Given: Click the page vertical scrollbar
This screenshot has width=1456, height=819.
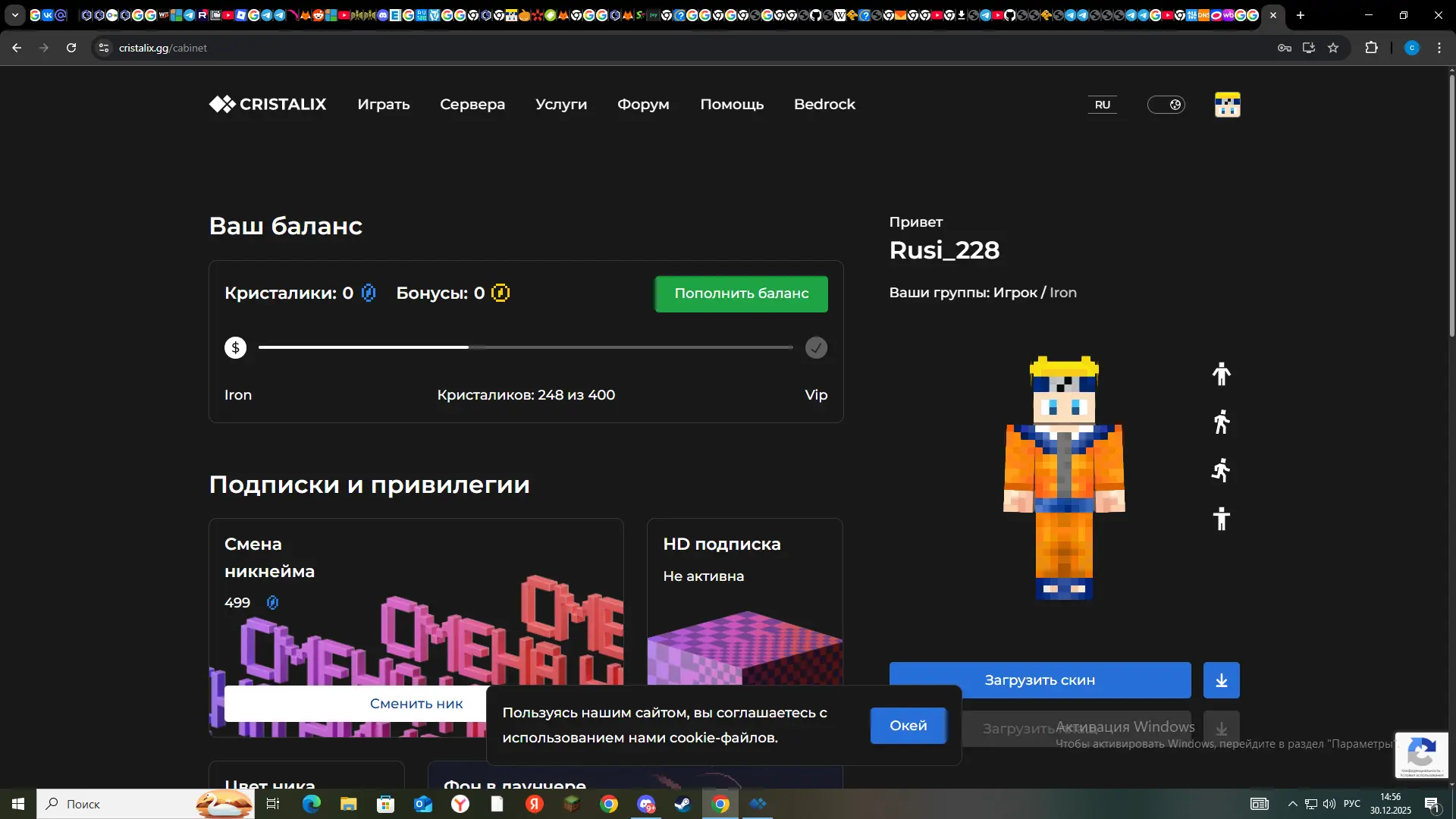Looking at the screenshot, I should [x=1451, y=205].
